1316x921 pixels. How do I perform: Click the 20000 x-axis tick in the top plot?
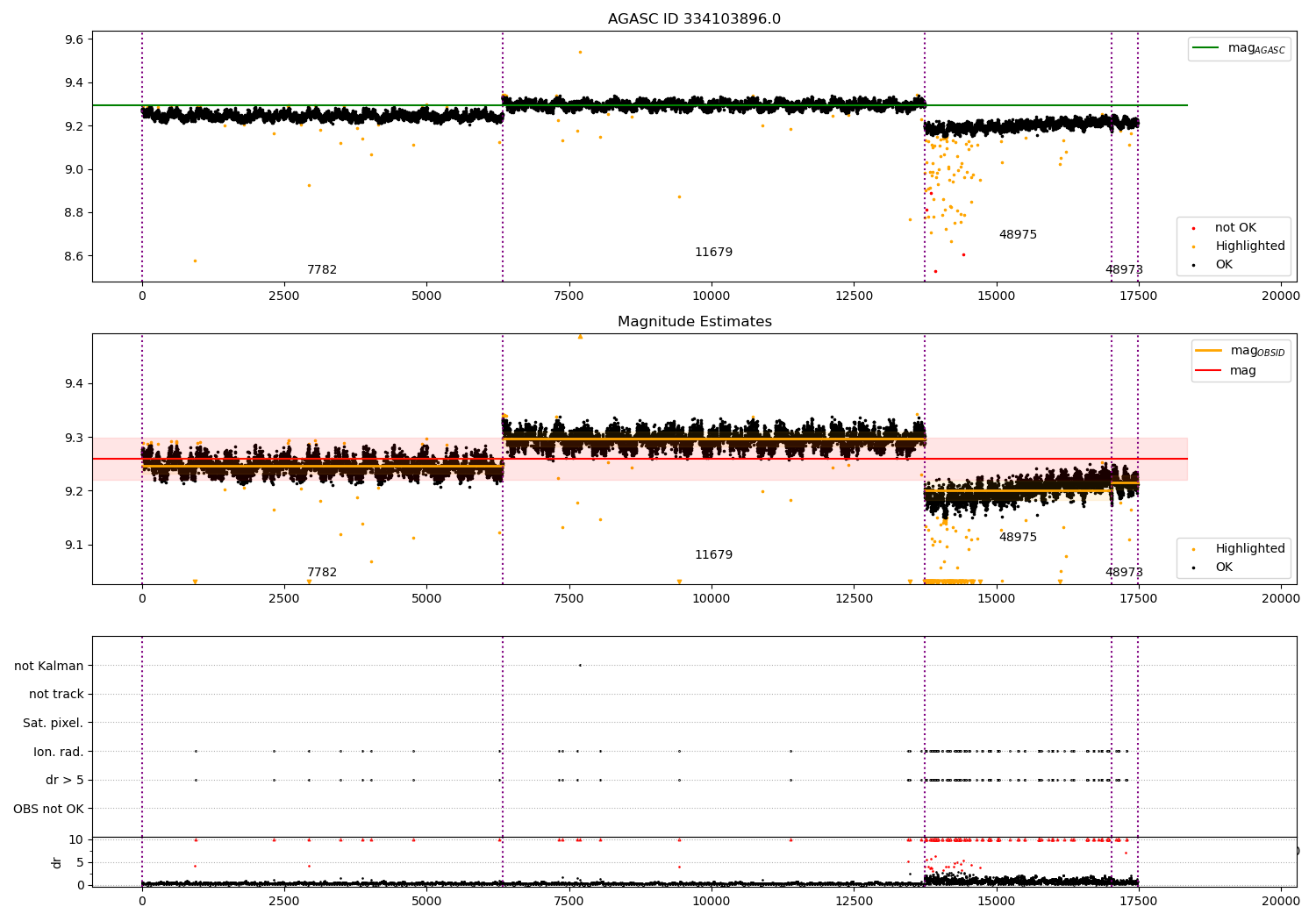[1281, 296]
